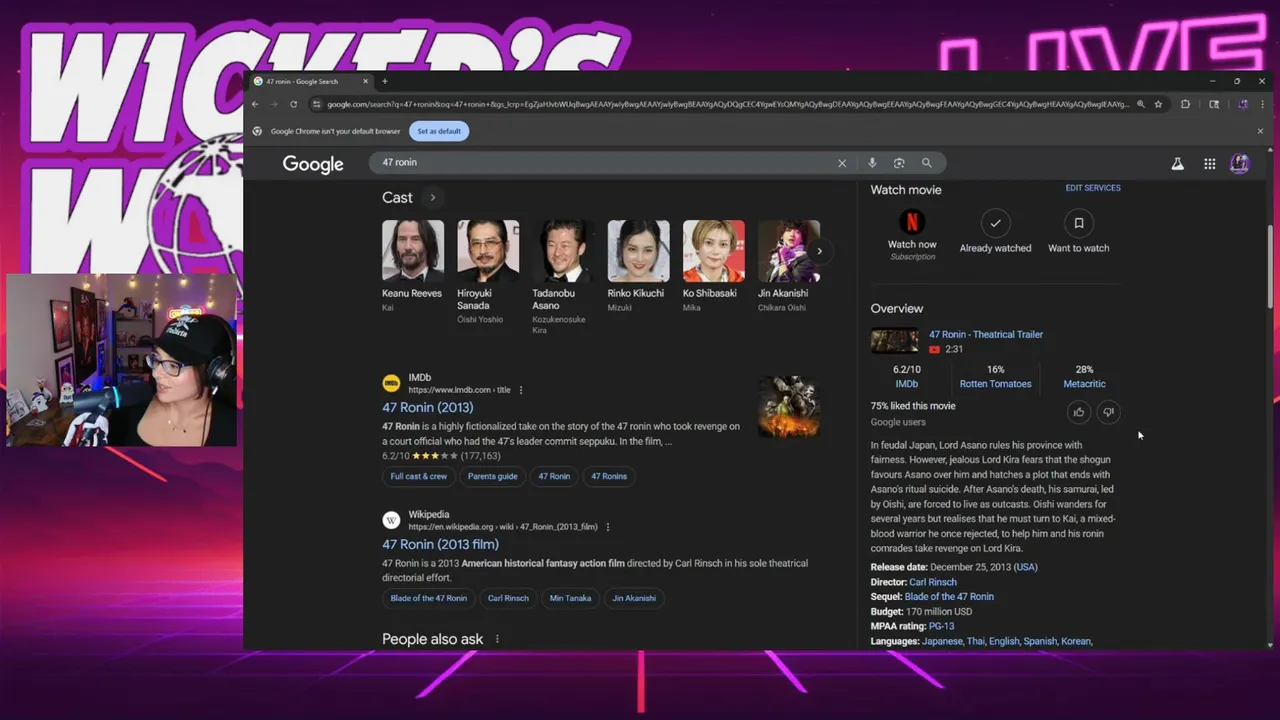
Task: Show more cast with right chevron
Action: (x=819, y=251)
